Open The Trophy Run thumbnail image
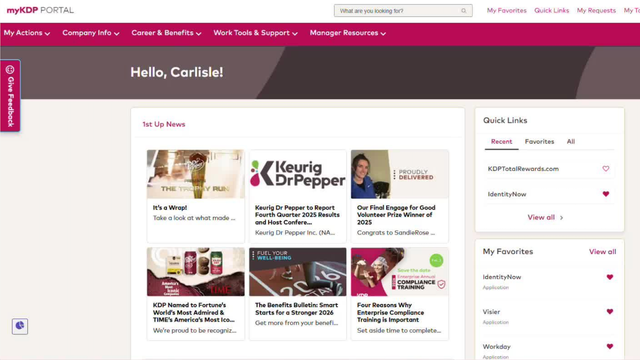The width and height of the screenshot is (640, 360). point(196,174)
